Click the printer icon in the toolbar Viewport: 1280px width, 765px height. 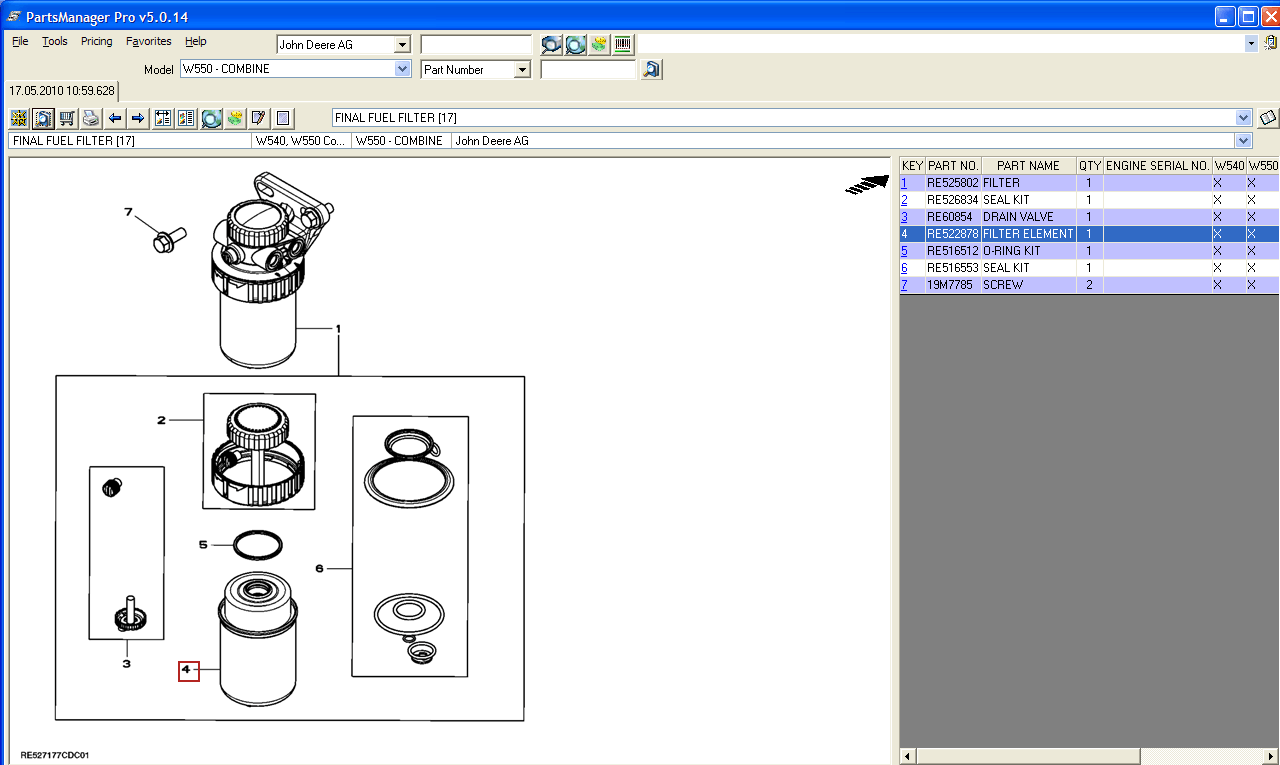coord(91,118)
